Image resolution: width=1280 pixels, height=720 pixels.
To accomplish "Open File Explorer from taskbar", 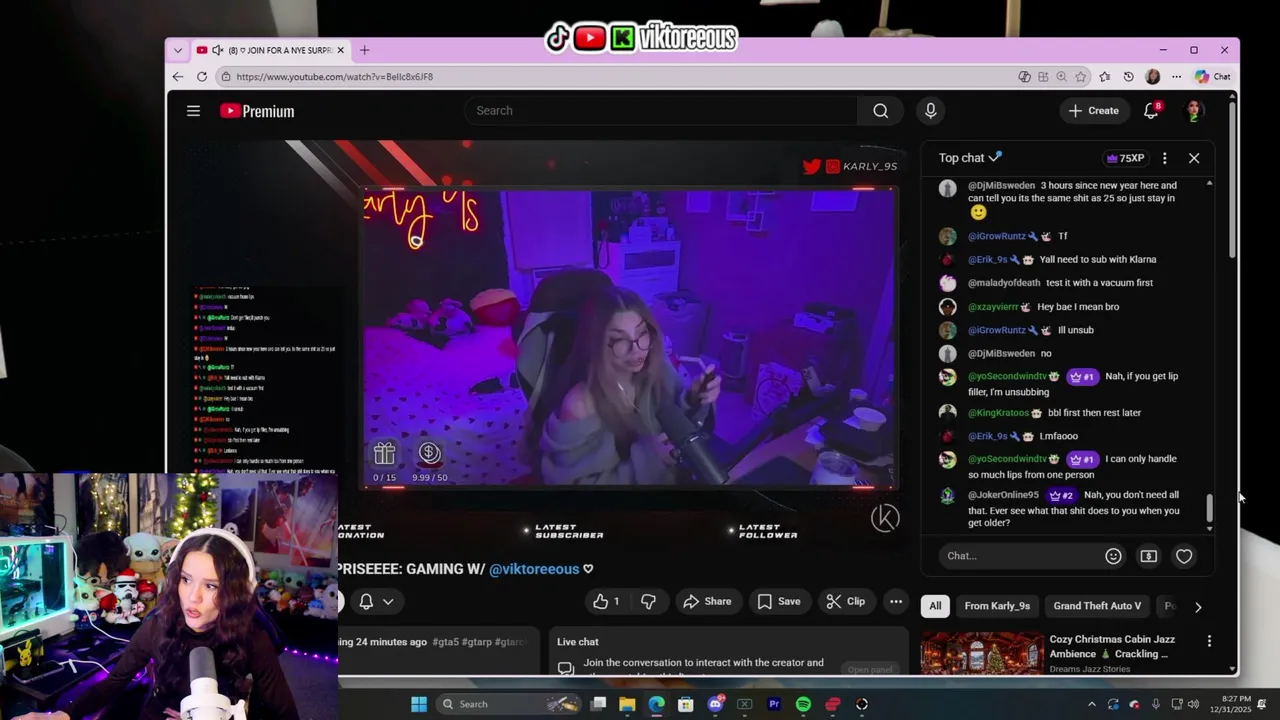I will 627,704.
